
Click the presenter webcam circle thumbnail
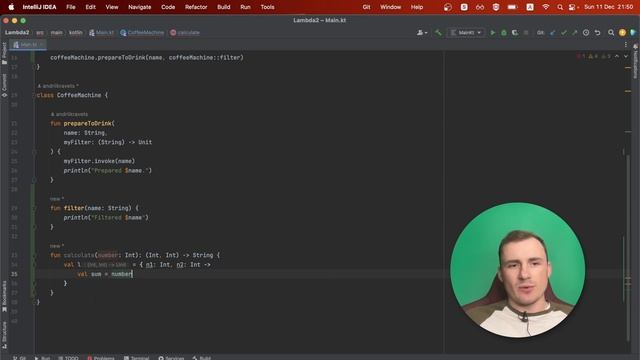pyautogui.click(x=518, y=270)
